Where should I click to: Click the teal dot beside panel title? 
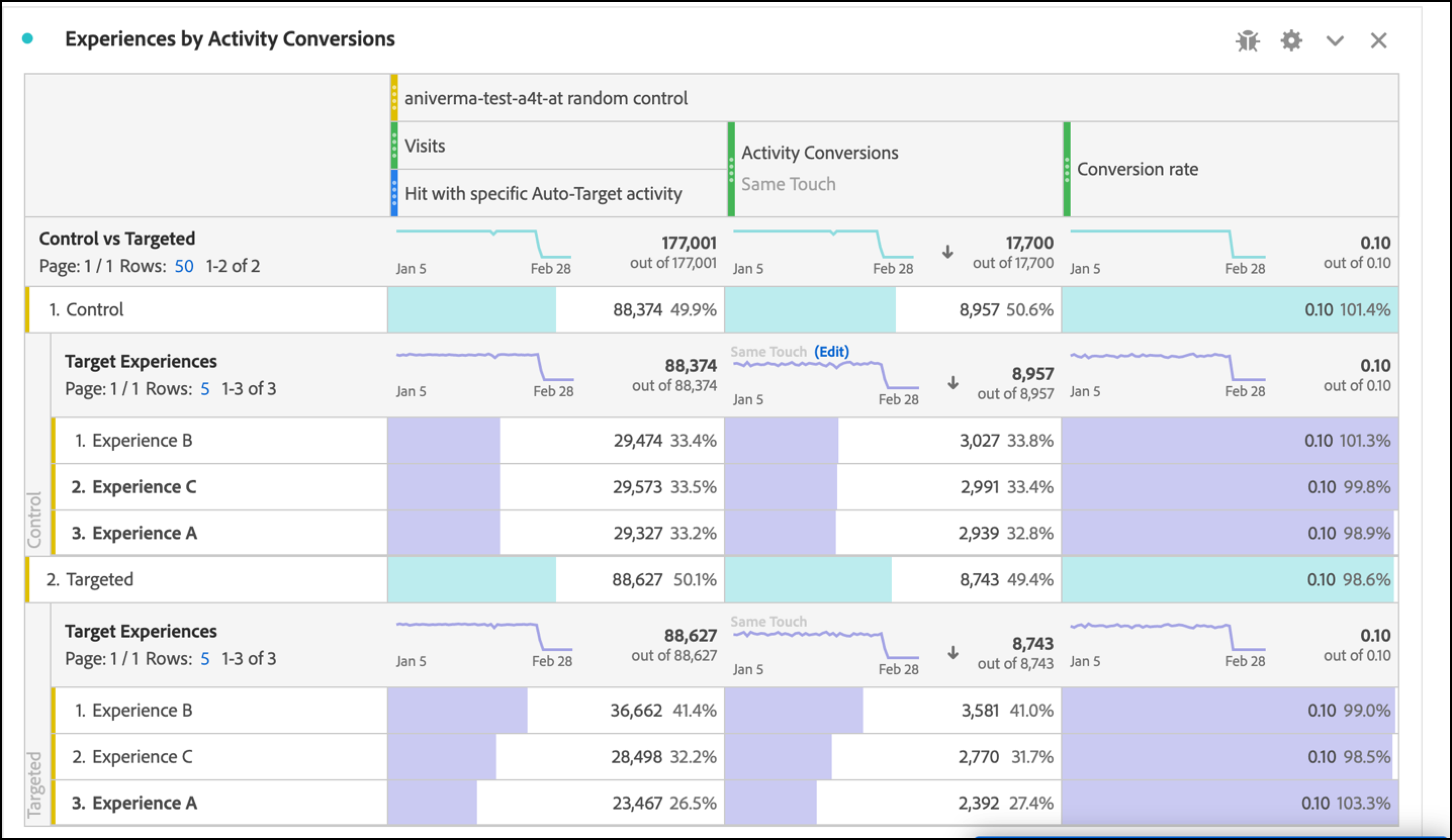27,39
